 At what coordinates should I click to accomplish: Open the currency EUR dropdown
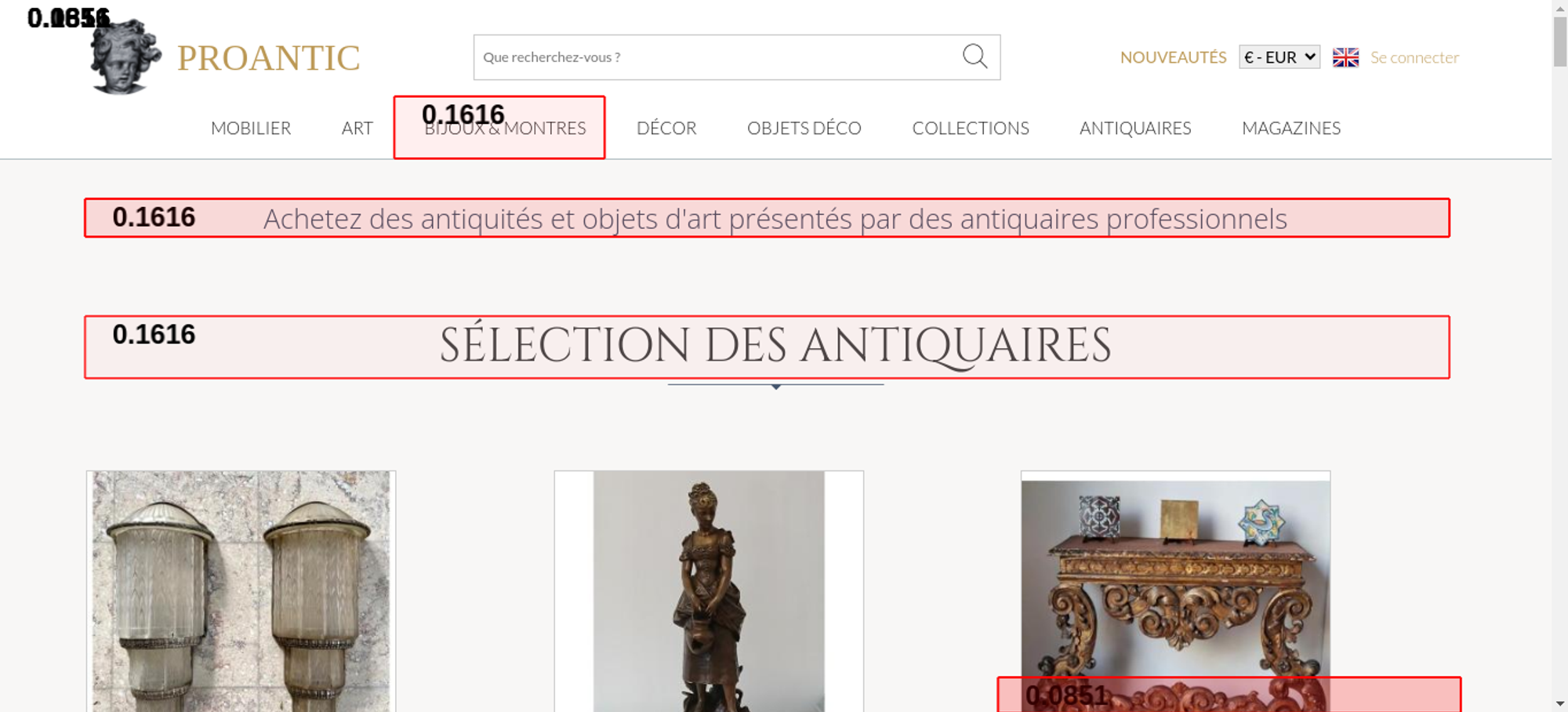coord(1279,57)
